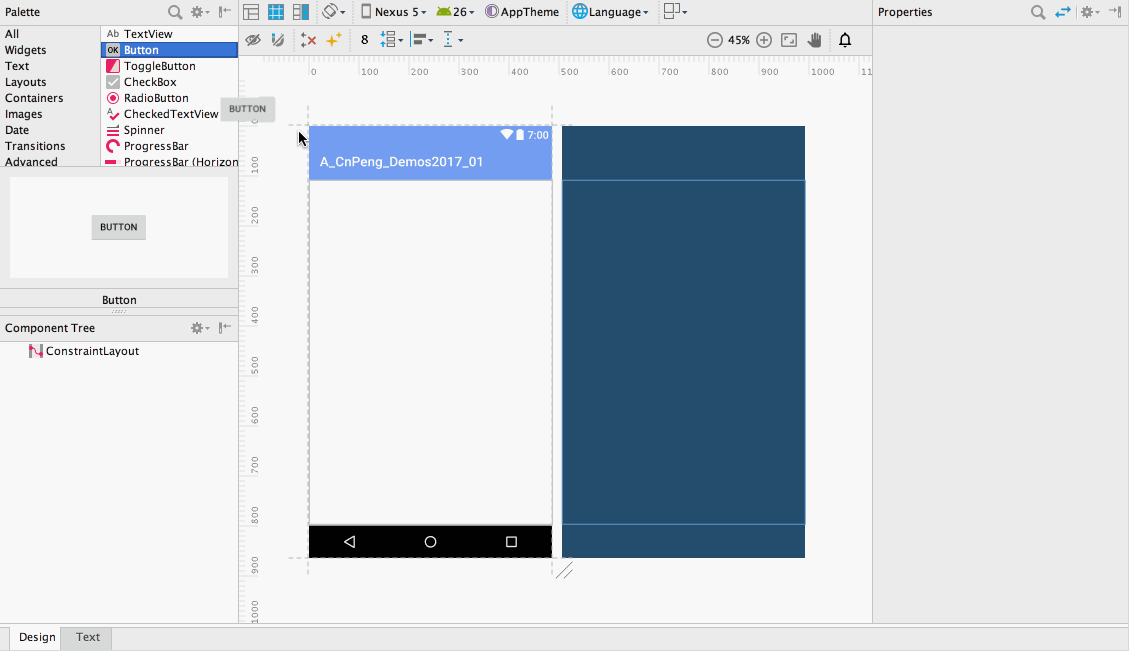Select the Widgets palette category
This screenshot has height=651, width=1129.
pyautogui.click(x=25, y=50)
